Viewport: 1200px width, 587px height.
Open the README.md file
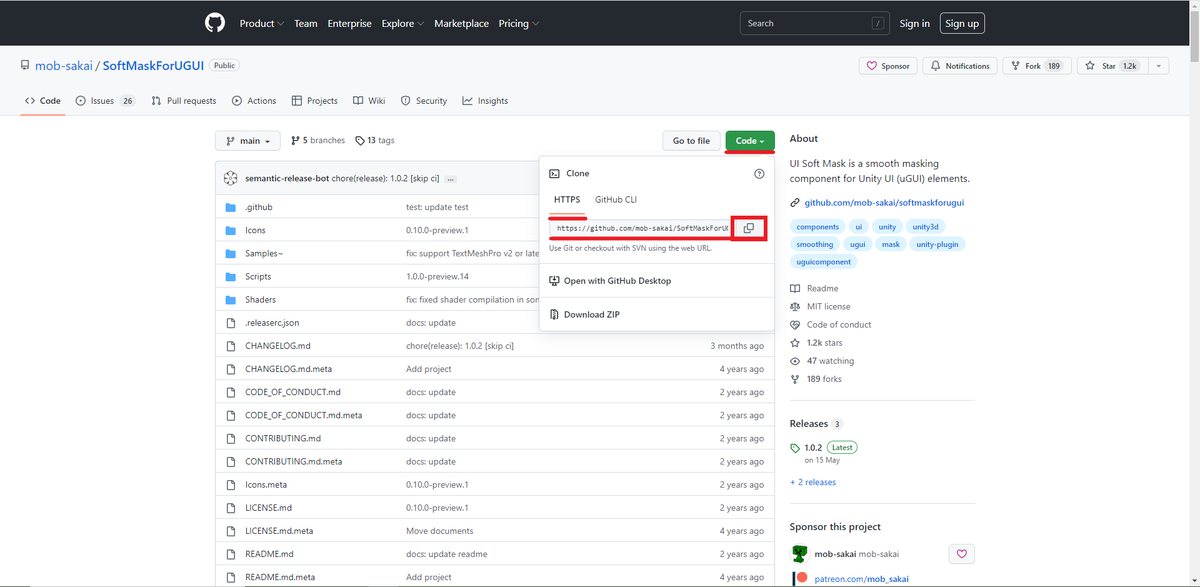269,554
